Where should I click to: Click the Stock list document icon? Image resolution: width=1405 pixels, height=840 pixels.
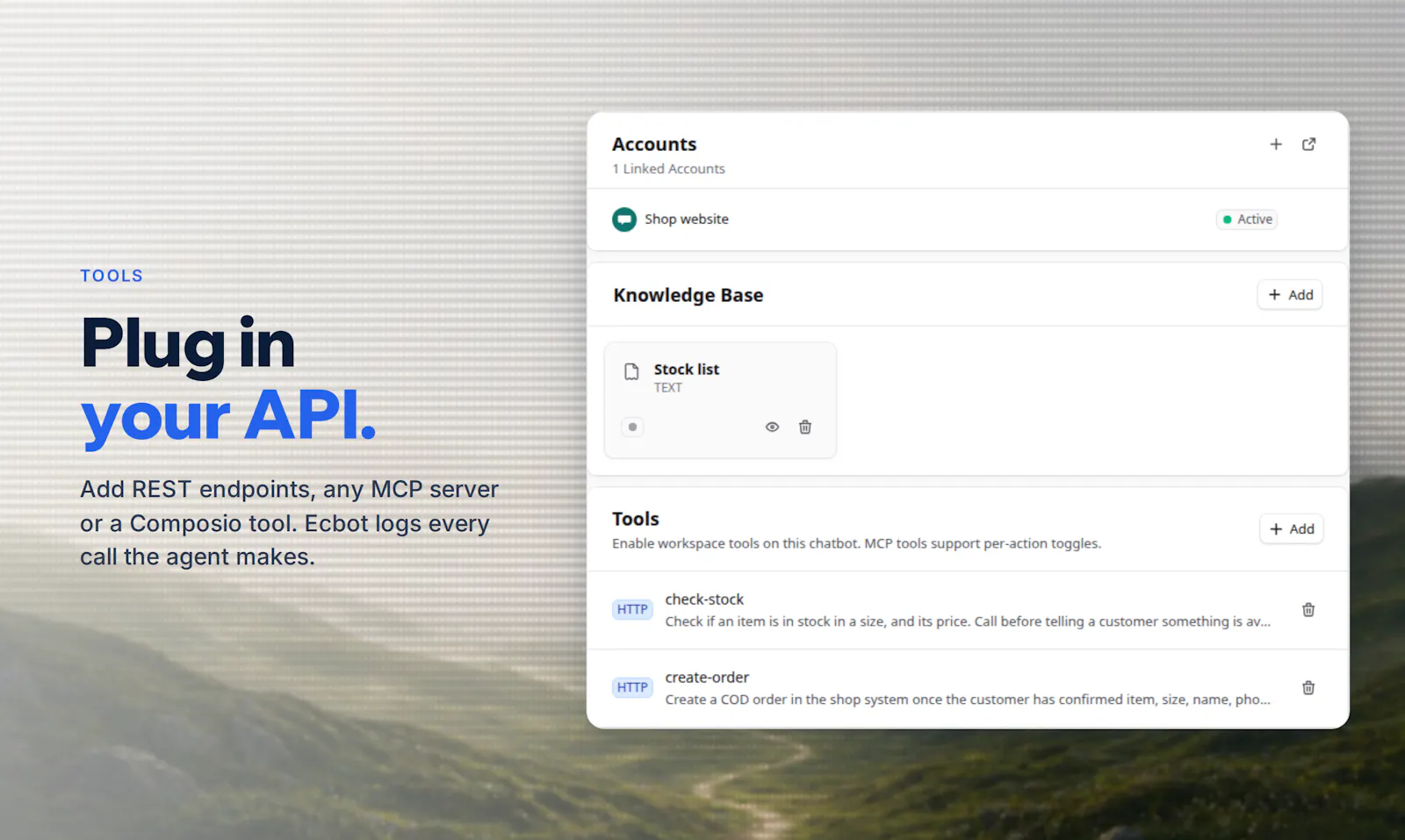tap(631, 371)
